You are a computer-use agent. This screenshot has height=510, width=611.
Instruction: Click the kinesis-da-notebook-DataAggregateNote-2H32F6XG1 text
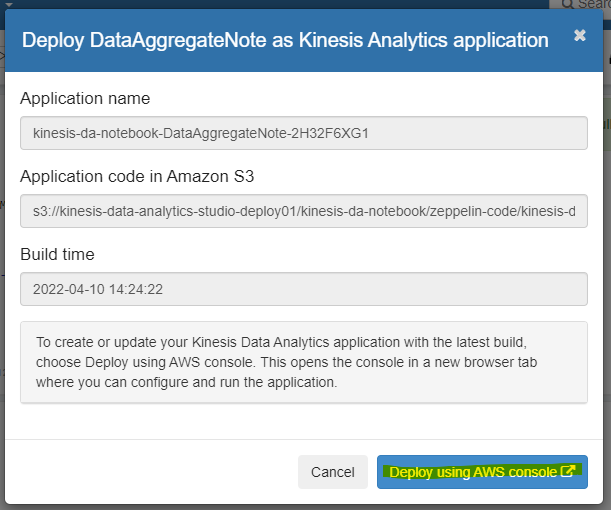[x=201, y=132]
